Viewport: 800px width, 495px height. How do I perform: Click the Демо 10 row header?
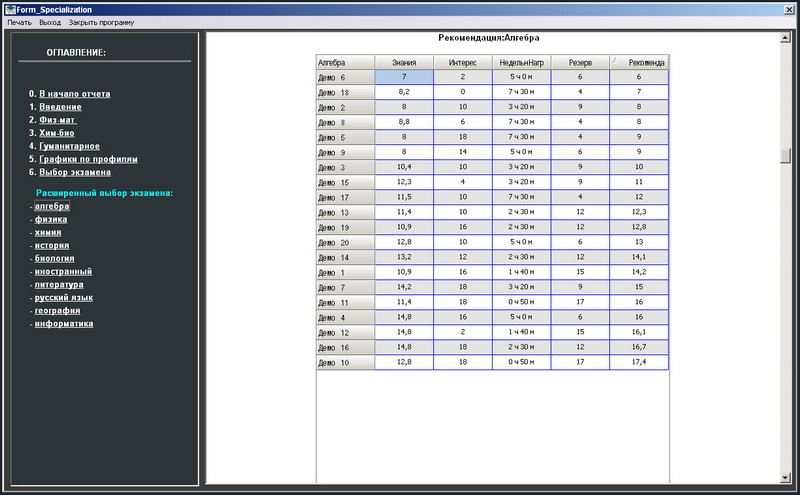point(345,362)
